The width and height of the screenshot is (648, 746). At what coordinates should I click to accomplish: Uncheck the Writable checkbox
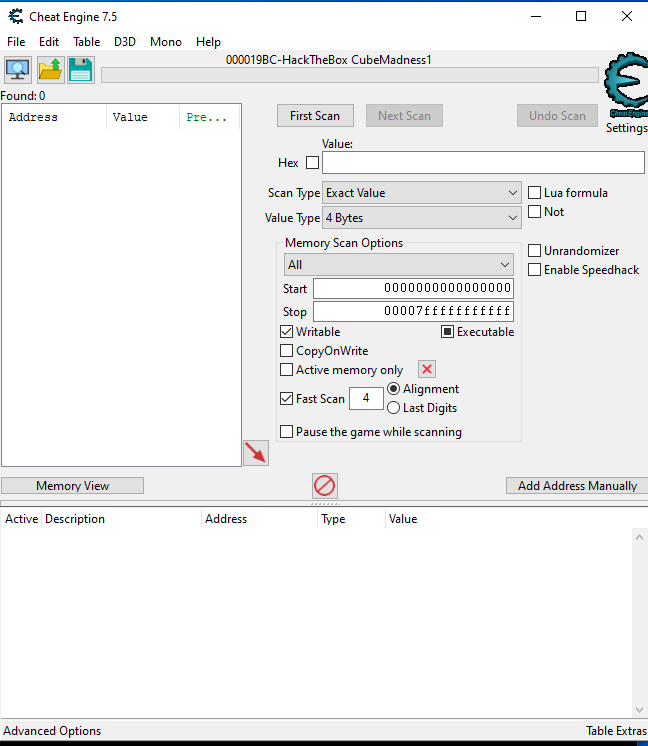tap(286, 332)
